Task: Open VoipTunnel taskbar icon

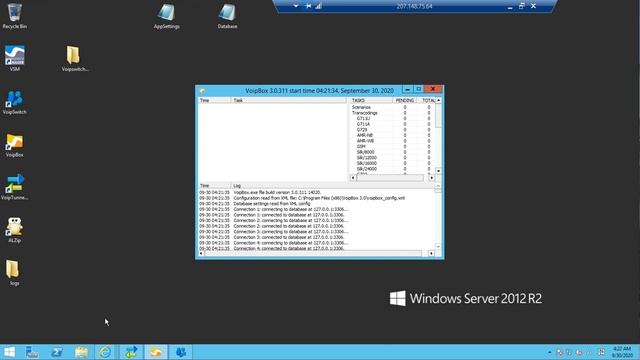Action: click(x=131, y=352)
